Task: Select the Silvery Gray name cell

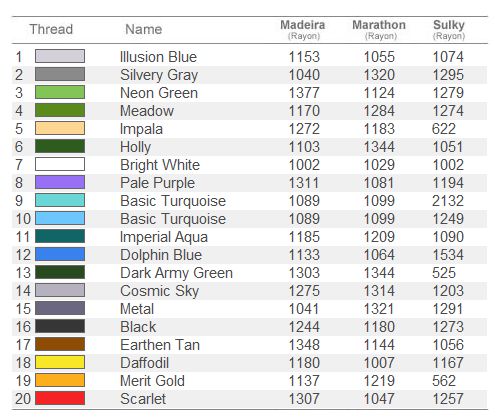Action: (x=159, y=75)
